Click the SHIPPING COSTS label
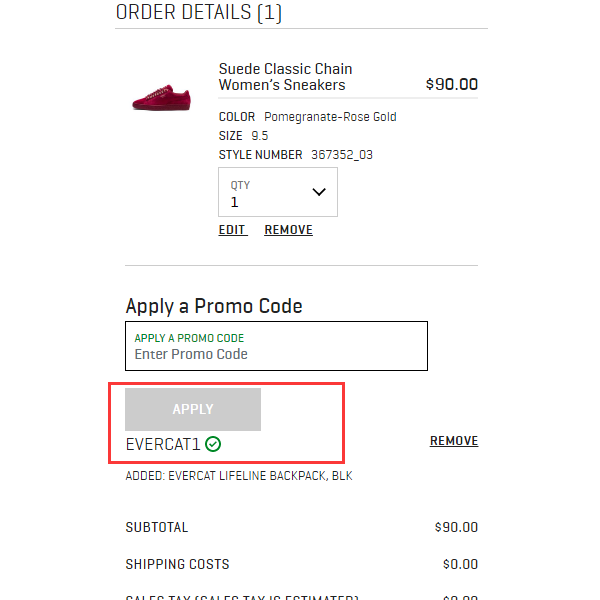The width and height of the screenshot is (600, 600). click(177, 564)
